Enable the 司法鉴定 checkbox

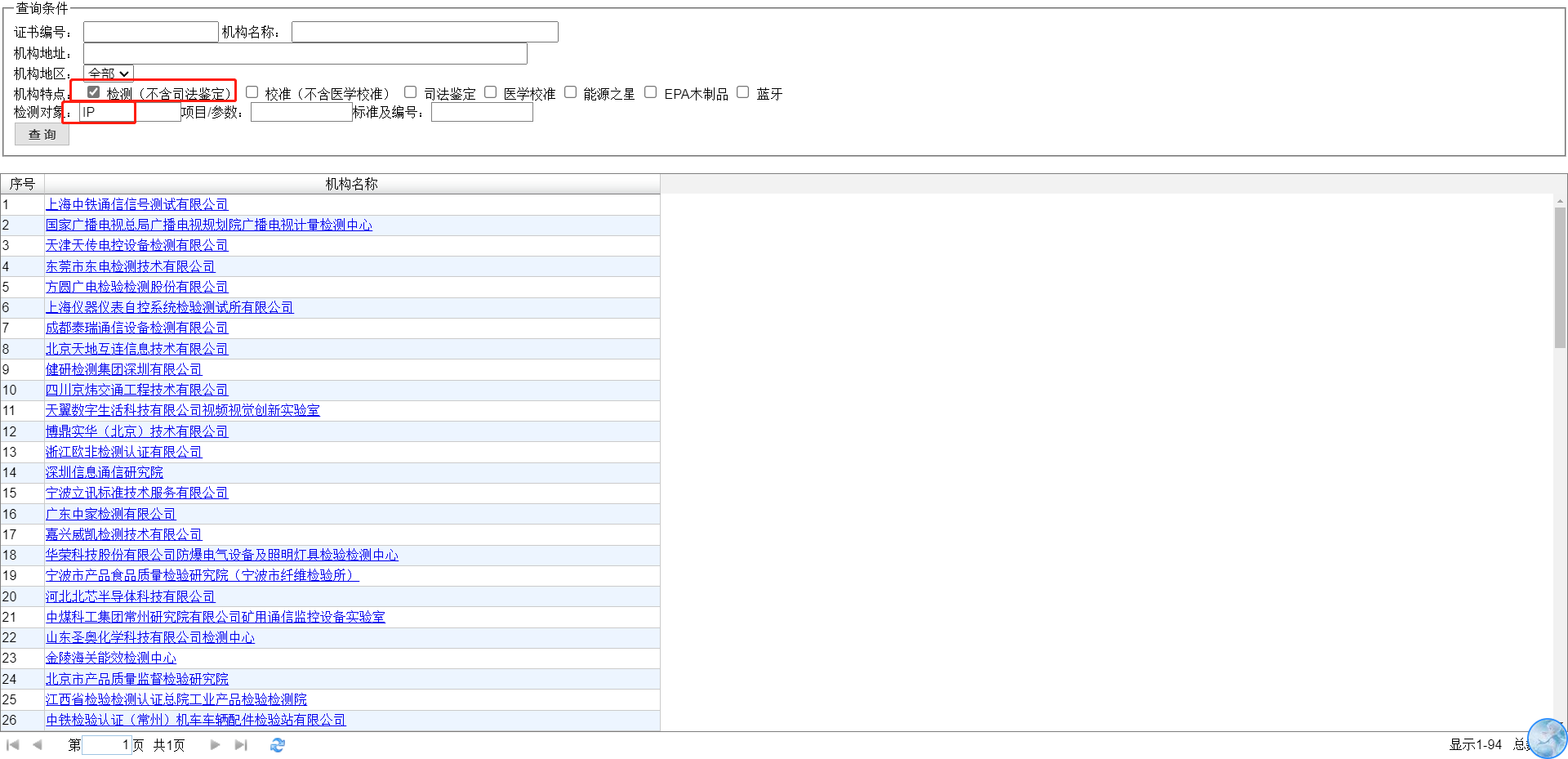point(411,92)
